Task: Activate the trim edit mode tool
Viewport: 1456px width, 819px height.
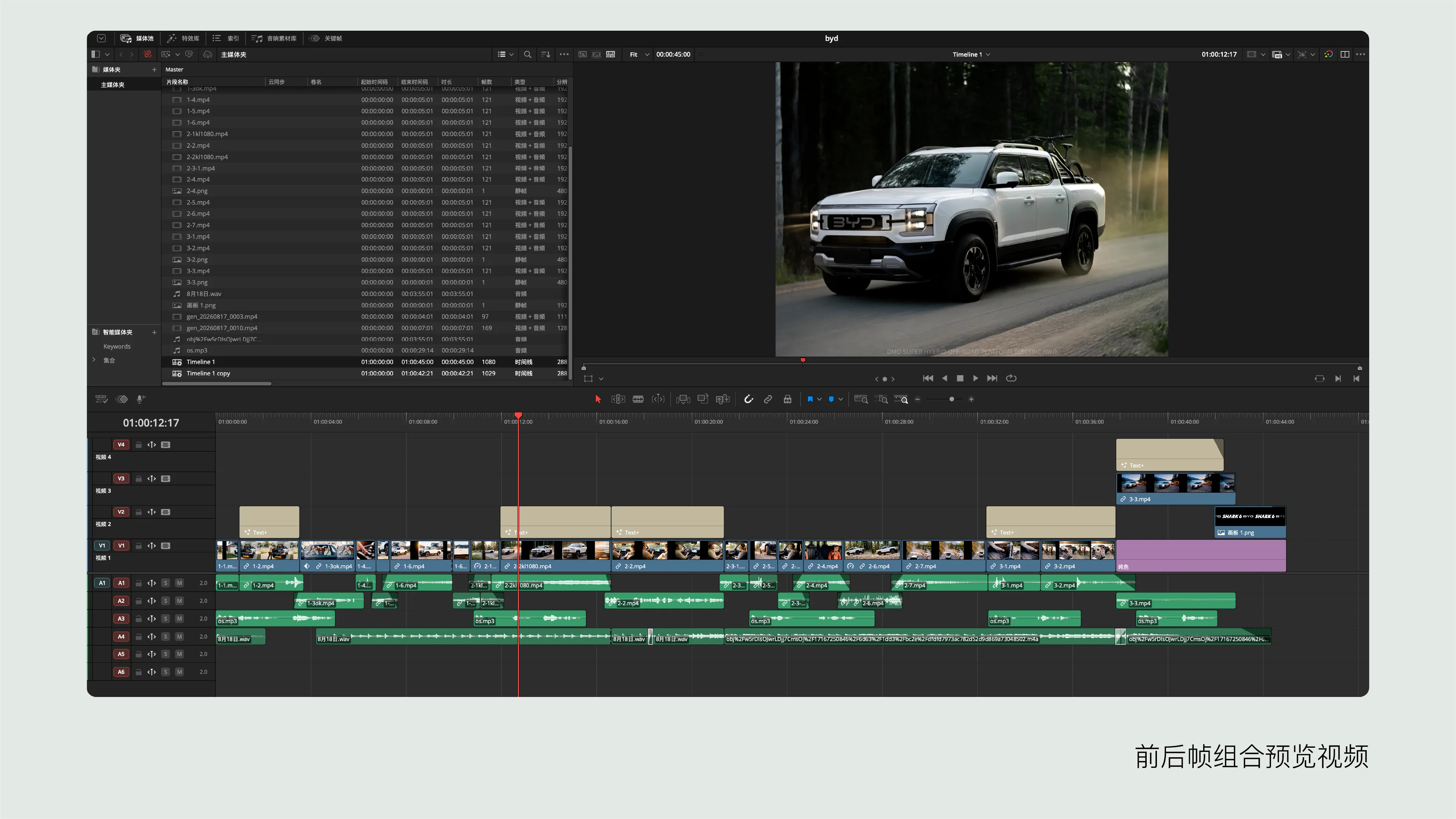Action: pyautogui.click(x=618, y=399)
